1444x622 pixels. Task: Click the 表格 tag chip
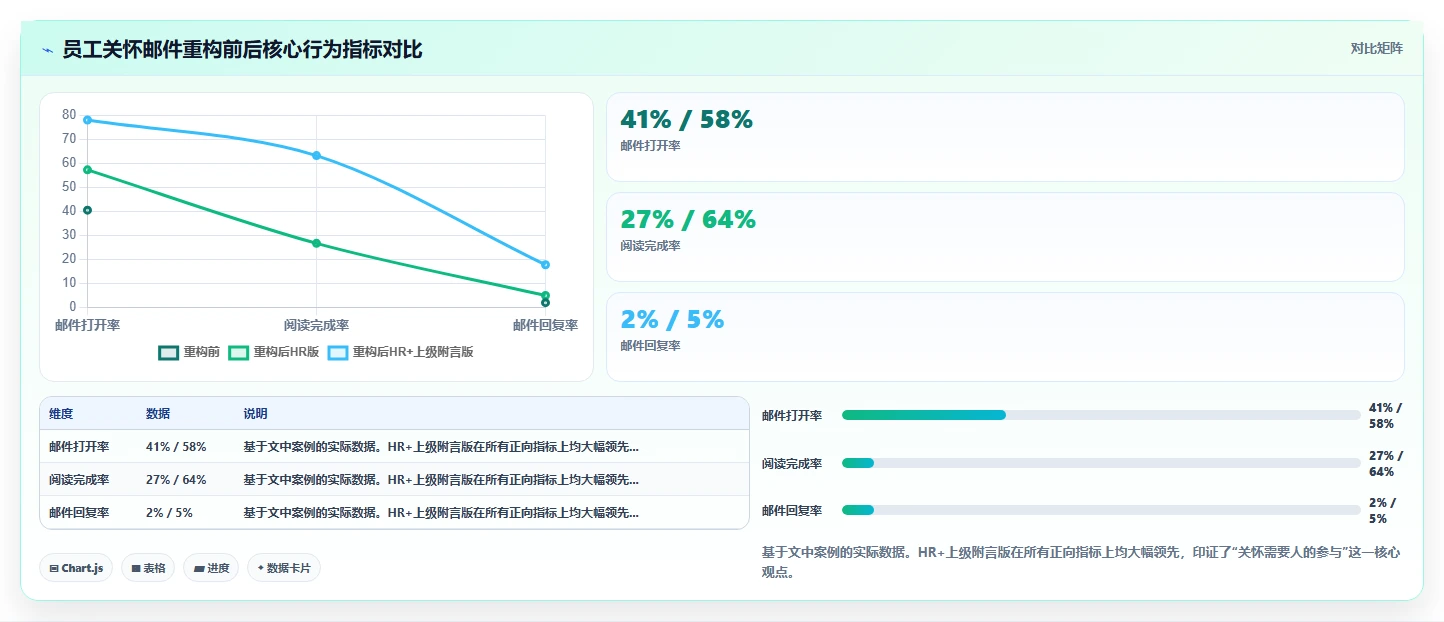coord(148,568)
